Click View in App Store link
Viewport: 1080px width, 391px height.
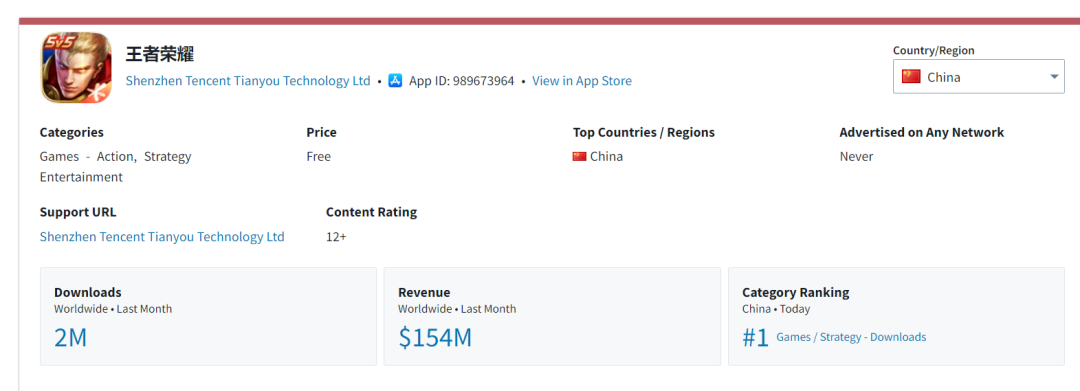[582, 81]
